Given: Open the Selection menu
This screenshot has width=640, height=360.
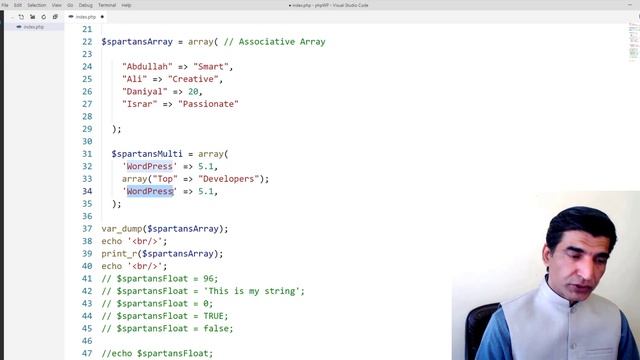Looking at the screenshot, I should pyautogui.click(x=37, y=5).
